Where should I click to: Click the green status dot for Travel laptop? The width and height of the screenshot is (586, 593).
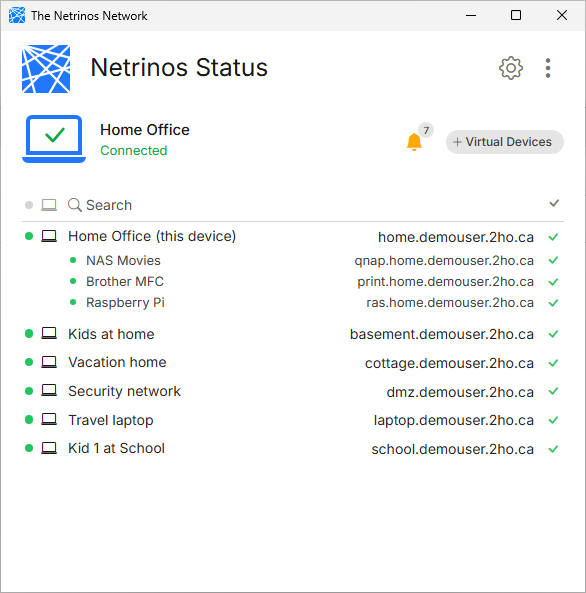coord(29,419)
